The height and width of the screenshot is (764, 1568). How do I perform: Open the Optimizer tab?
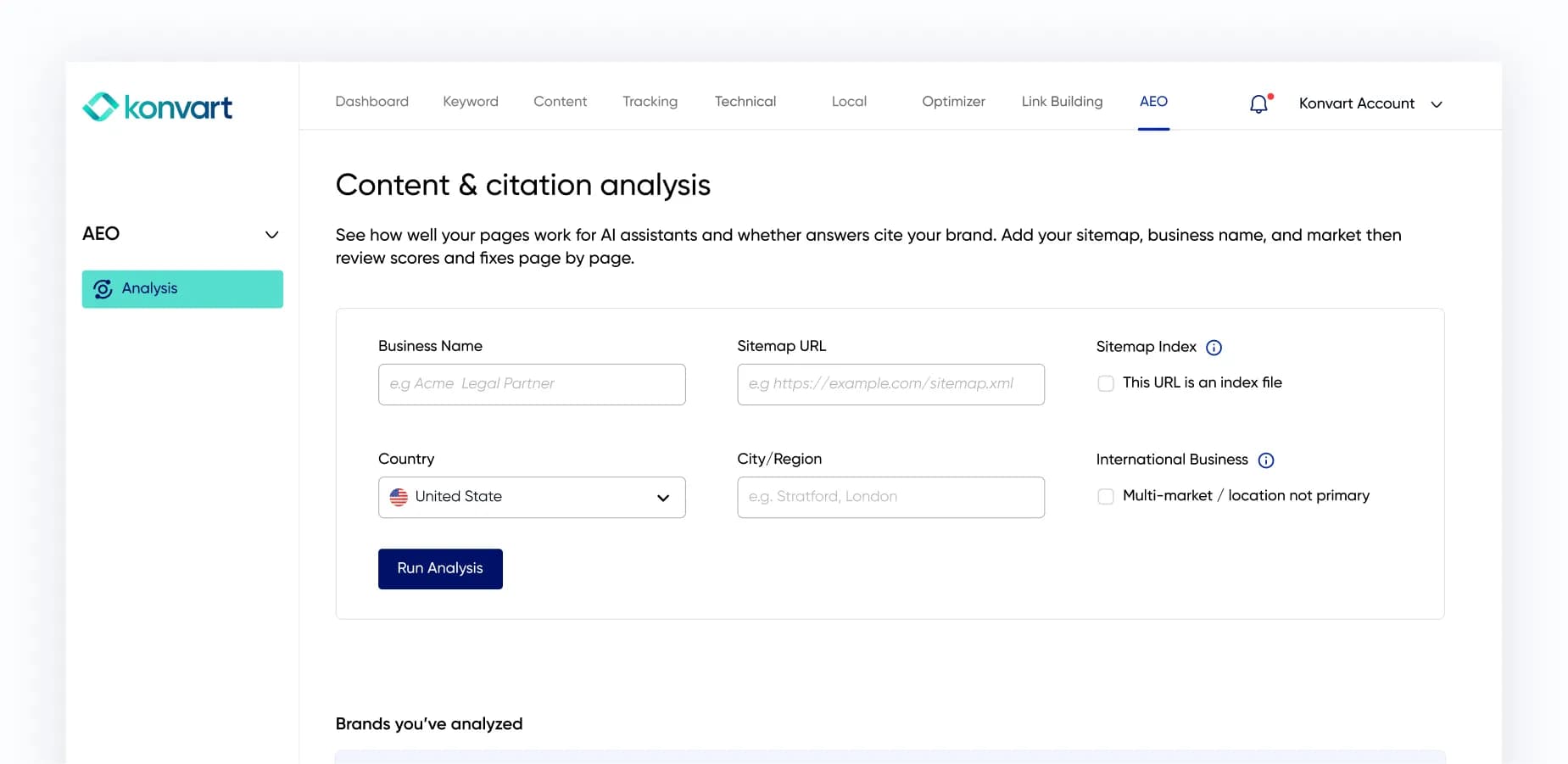(953, 101)
